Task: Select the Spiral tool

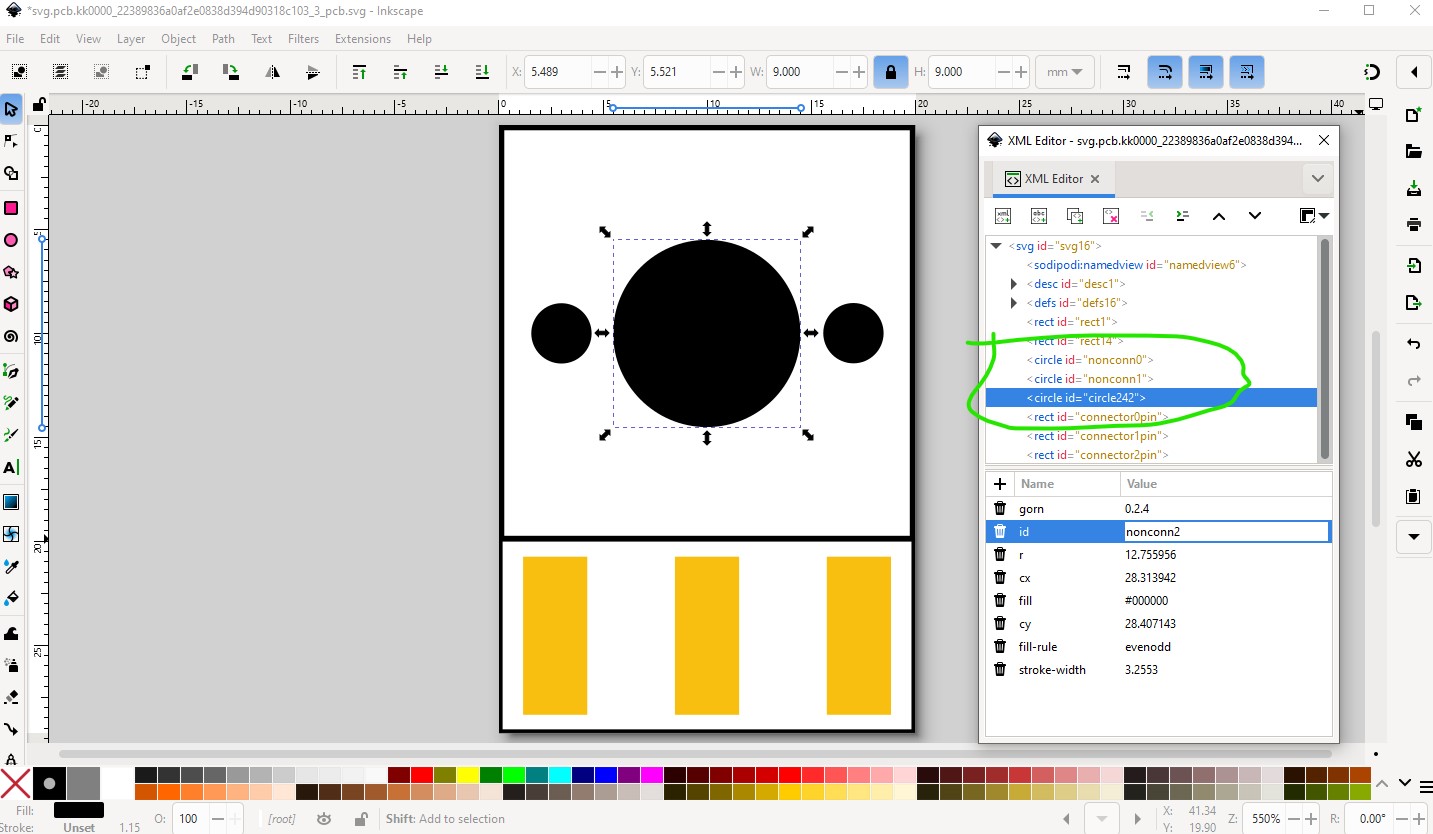Action: (11, 337)
